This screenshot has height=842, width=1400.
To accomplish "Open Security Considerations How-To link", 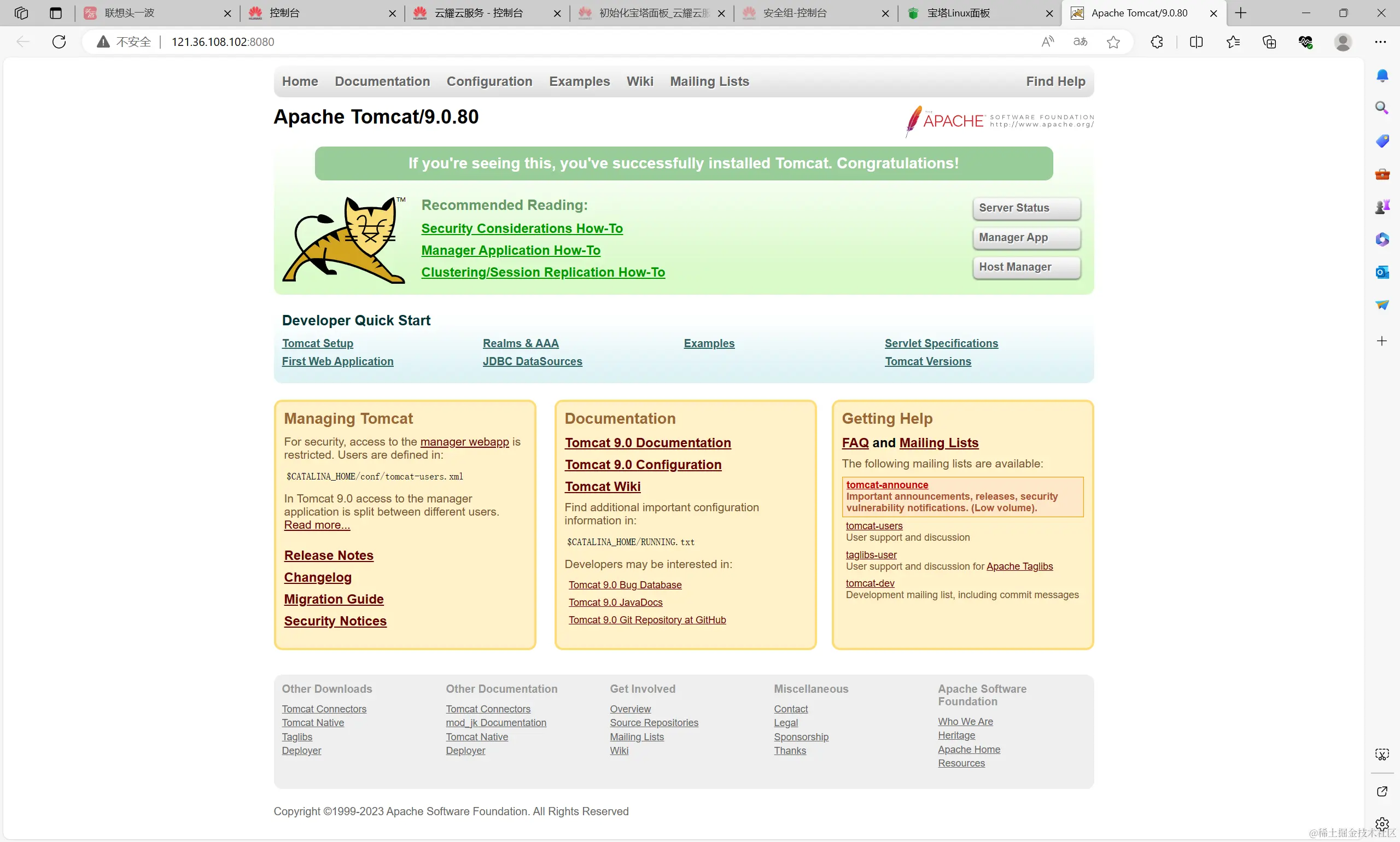I will [x=522, y=228].
